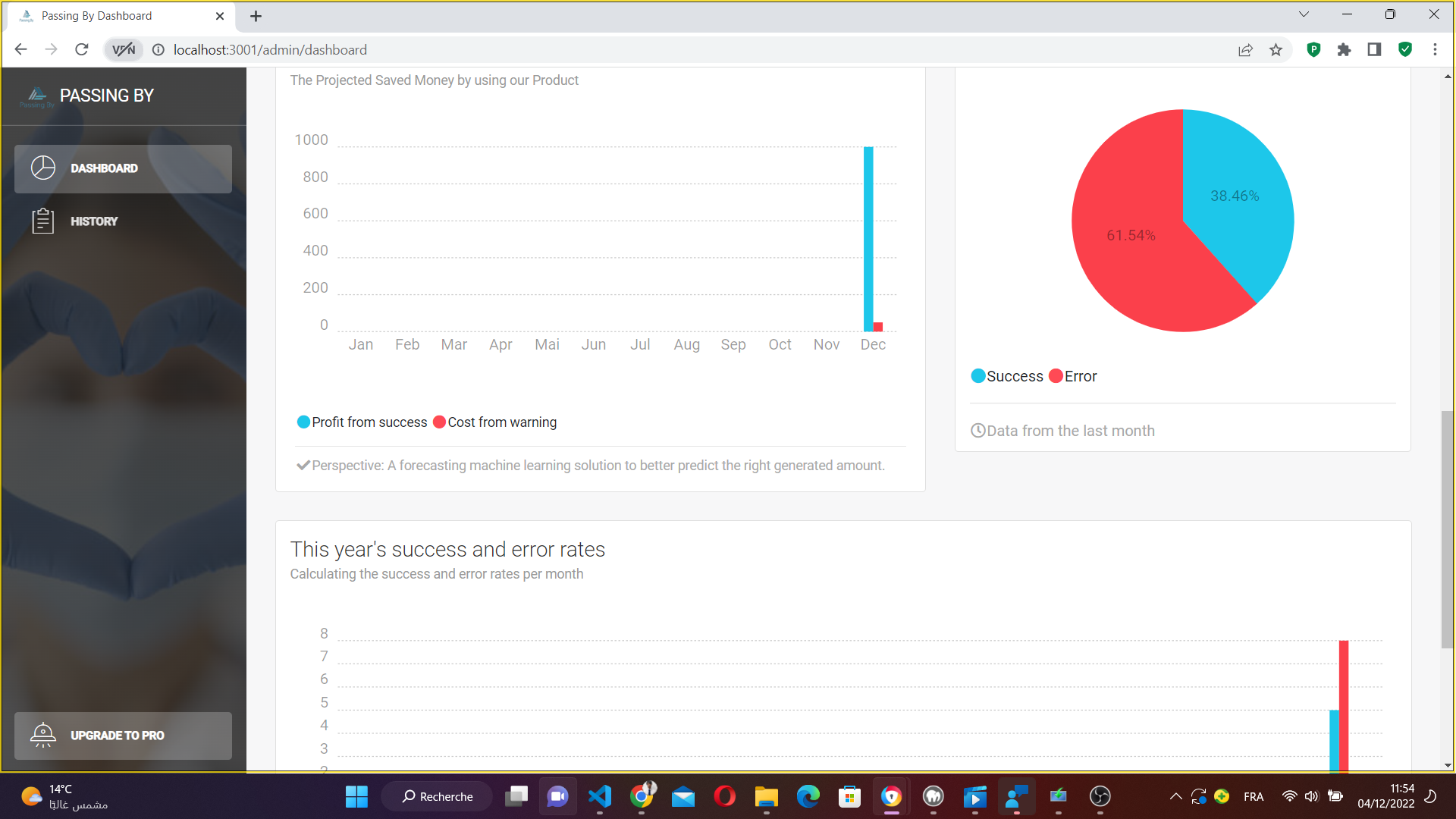
Task: Reload the page
Action: [x=82, y=50]
